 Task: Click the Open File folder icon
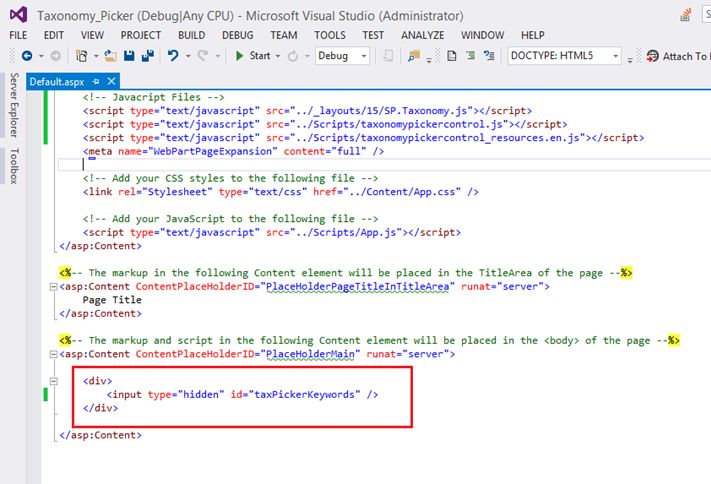(110, 56)
